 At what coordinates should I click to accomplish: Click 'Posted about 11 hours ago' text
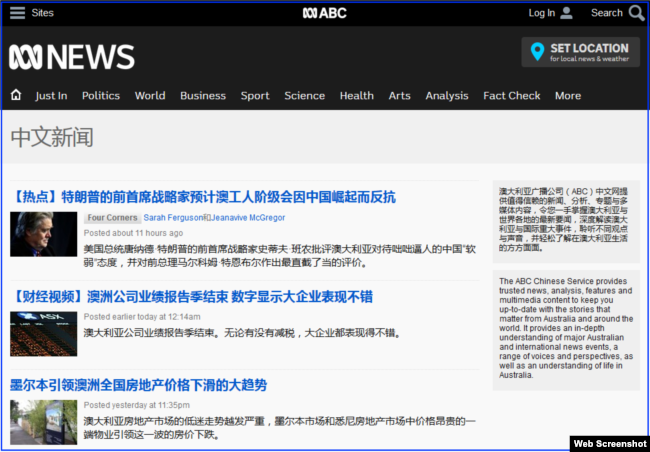[x=133, y=233]
